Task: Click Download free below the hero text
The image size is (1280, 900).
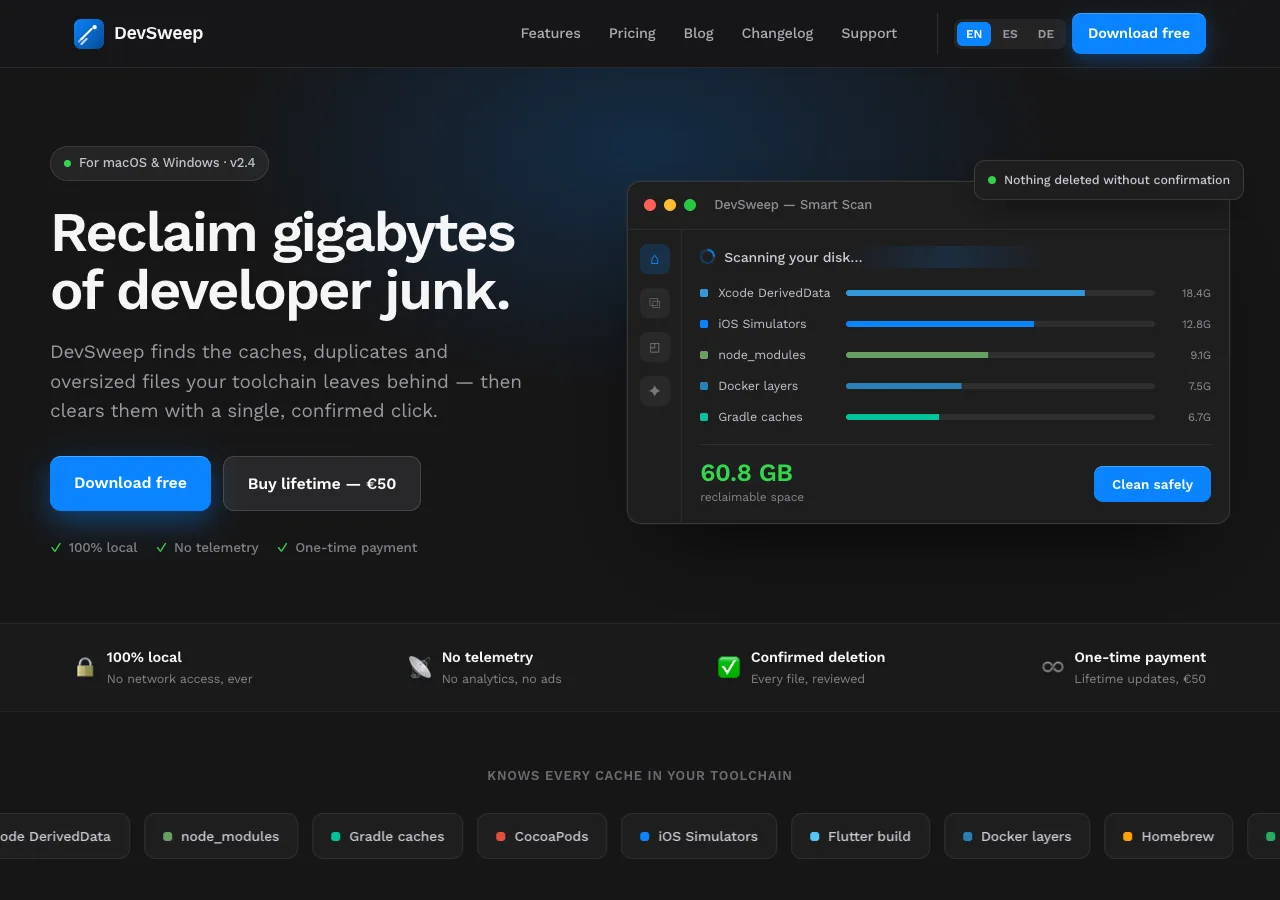Action: click(x=130, y=483)
